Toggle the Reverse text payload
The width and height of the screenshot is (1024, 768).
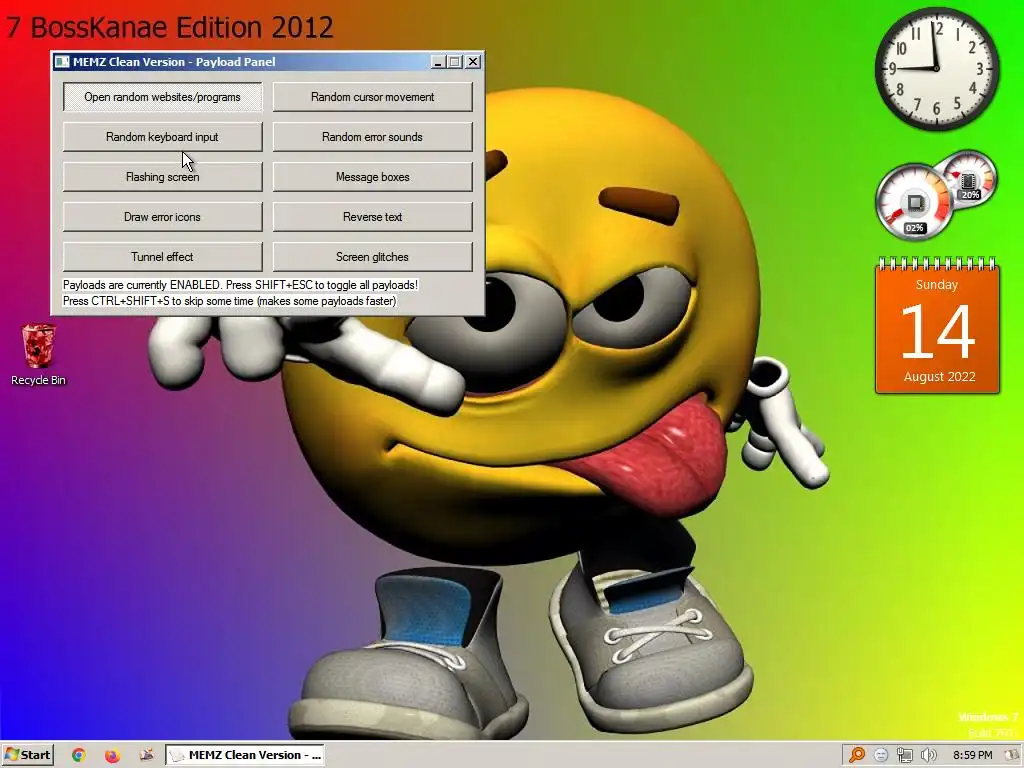[x=372, y=217]
